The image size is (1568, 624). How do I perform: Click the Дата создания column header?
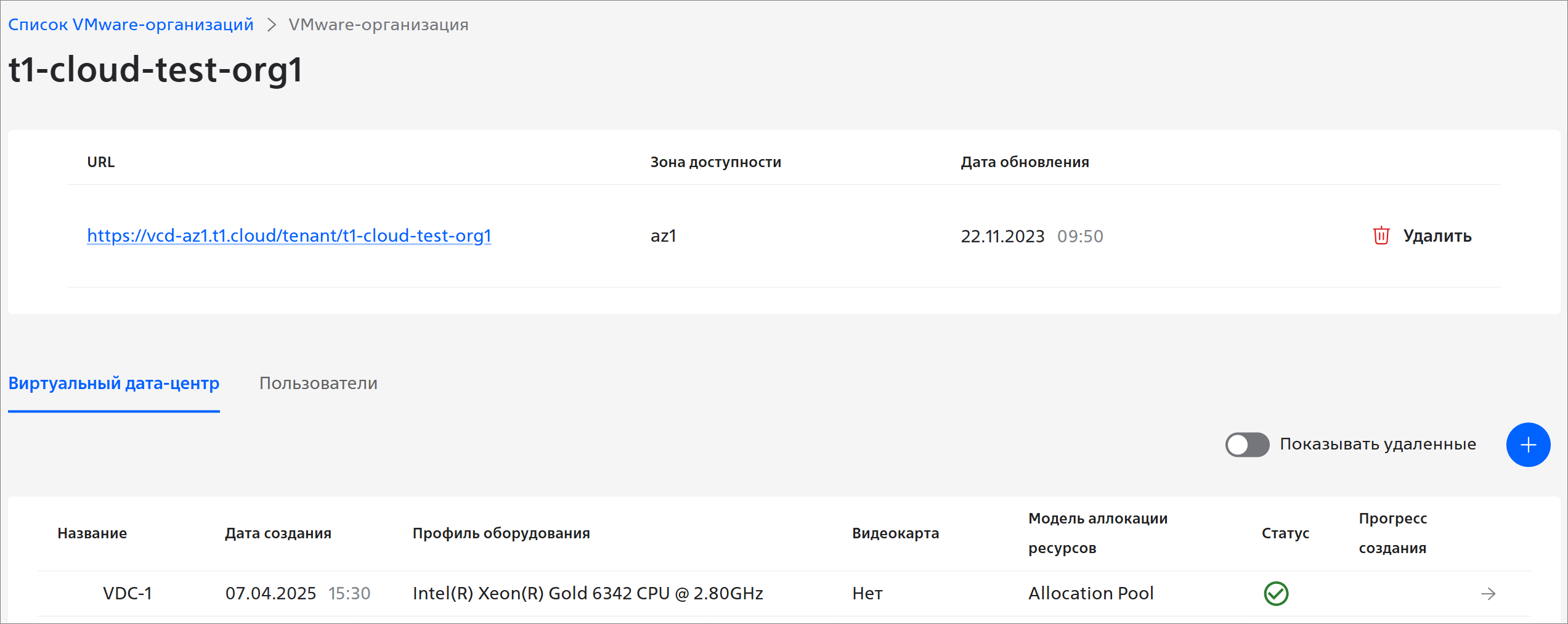coord(278,533)
